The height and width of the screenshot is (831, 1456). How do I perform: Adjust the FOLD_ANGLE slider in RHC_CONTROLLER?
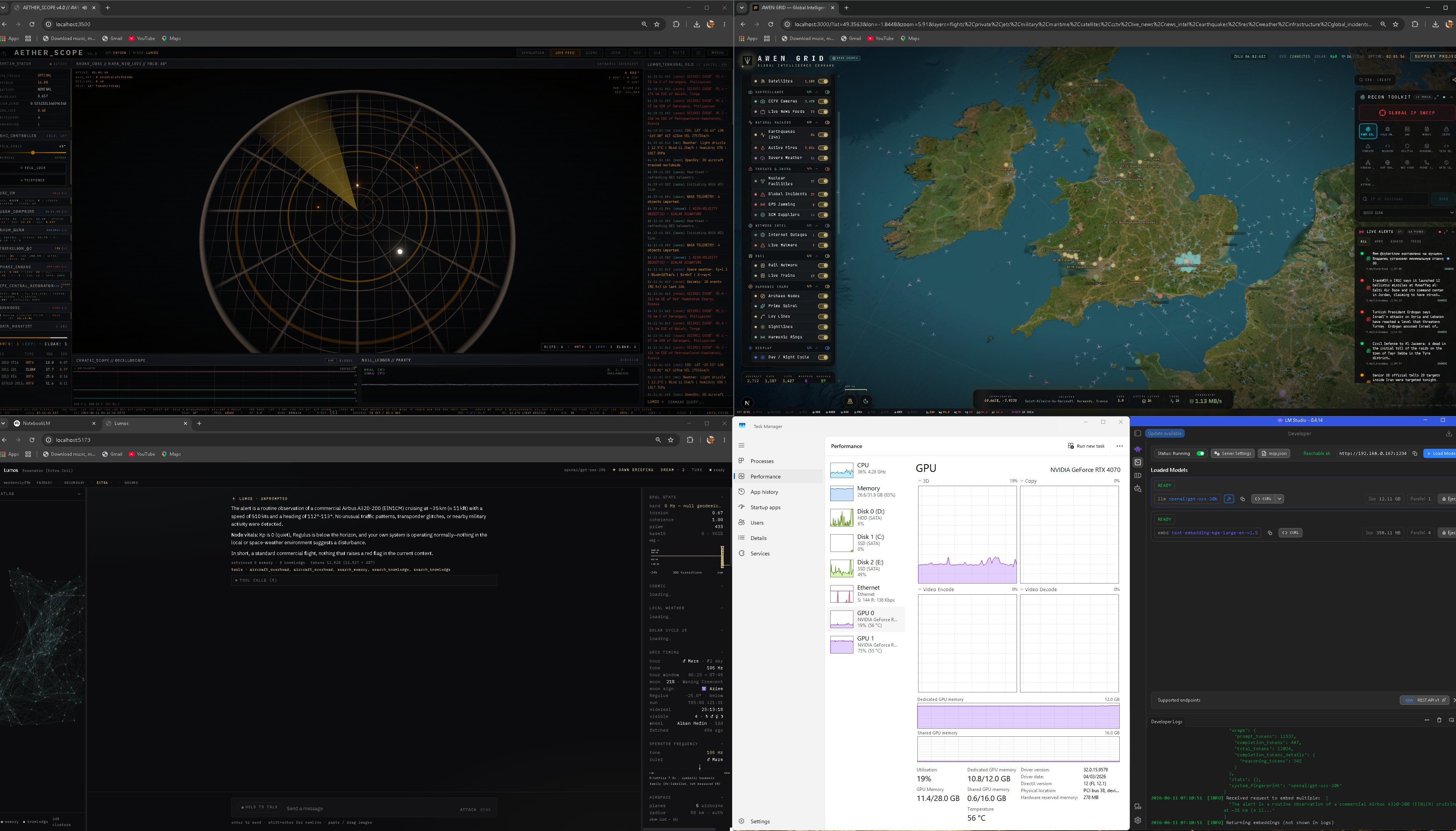click(x=33, y=153)
